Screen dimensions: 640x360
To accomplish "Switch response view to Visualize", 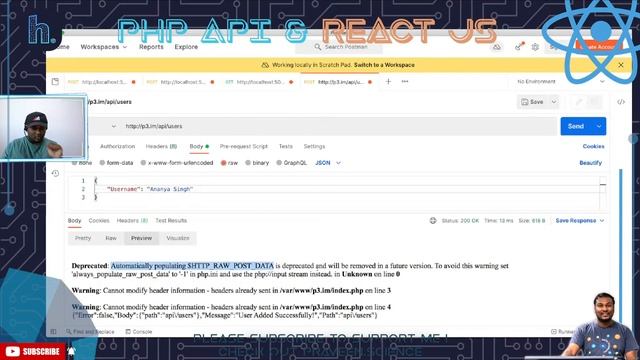I will point(178,238).
